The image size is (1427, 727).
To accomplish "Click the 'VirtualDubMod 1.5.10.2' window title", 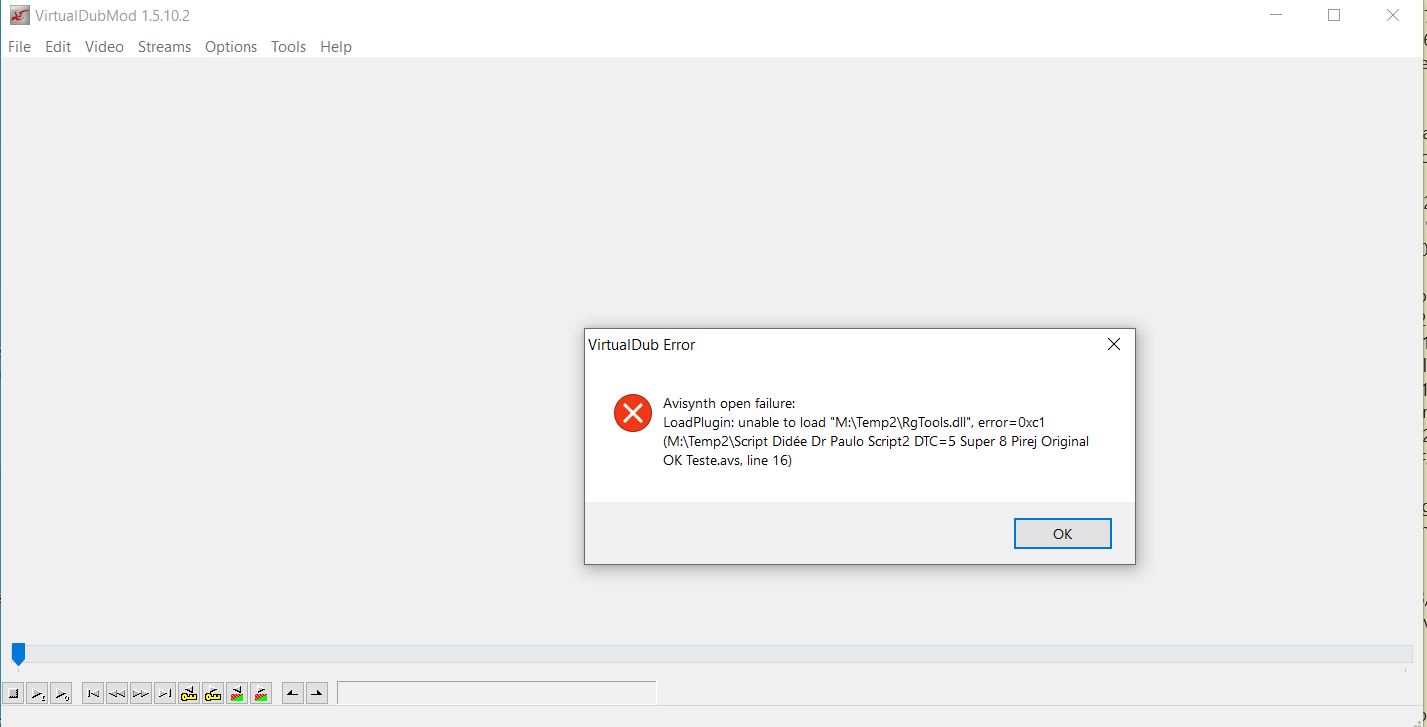I will [112, 16].
